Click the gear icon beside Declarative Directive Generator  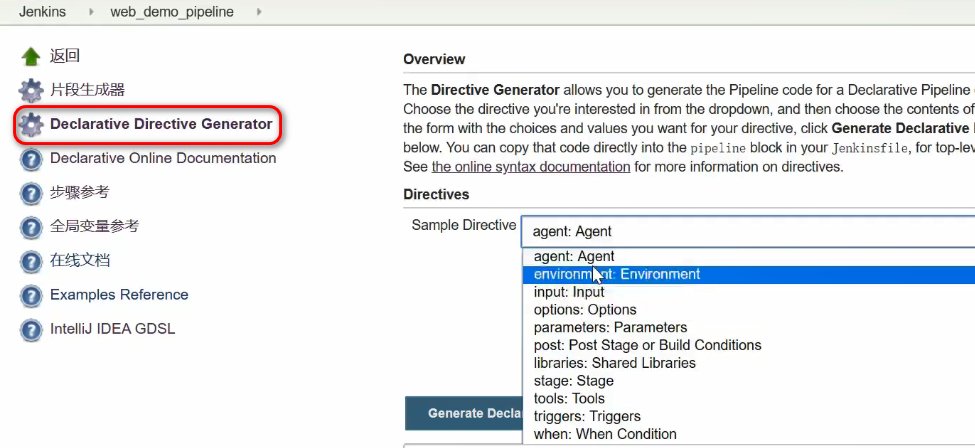pyautogui.click(x=30, y=124)
